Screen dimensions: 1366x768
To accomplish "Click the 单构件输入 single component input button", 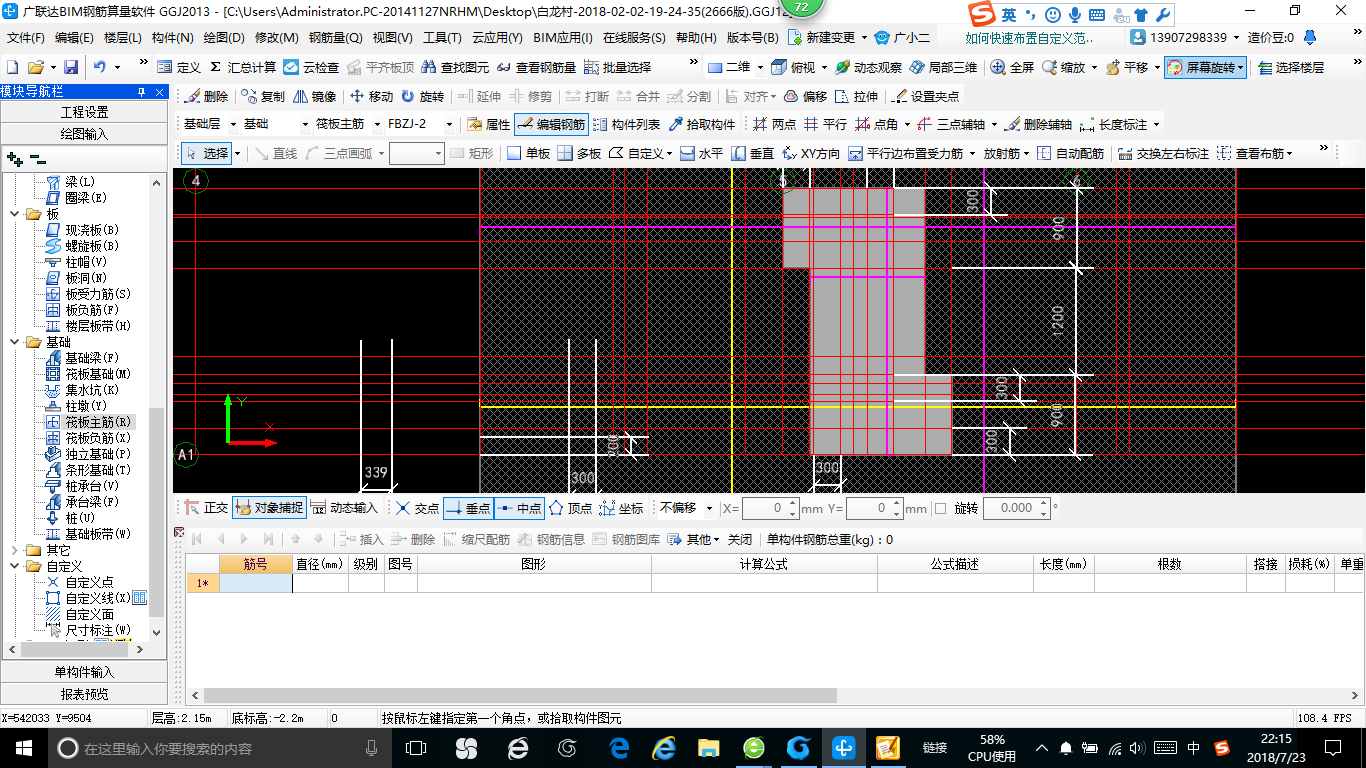I will coord(84,672).
